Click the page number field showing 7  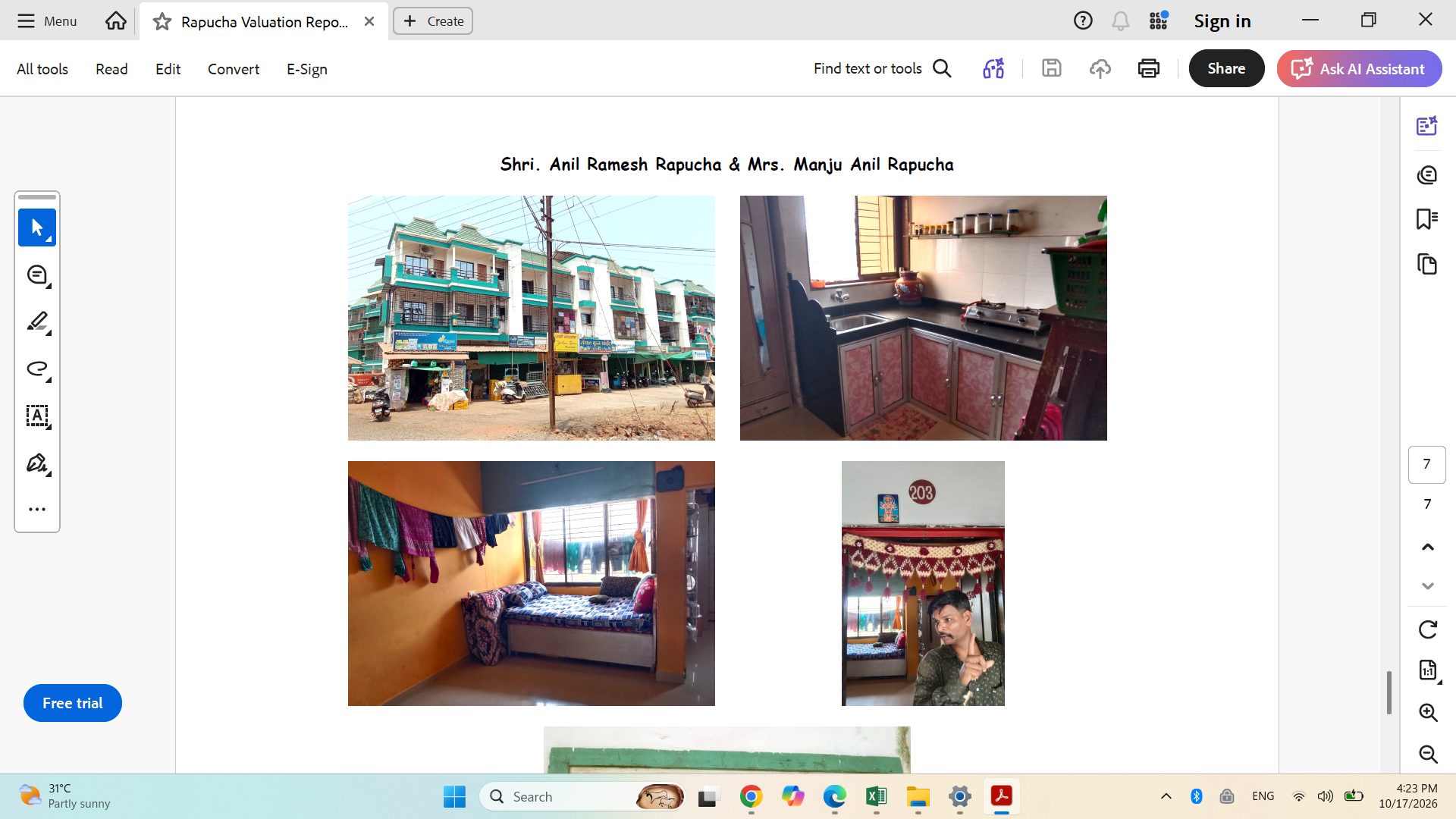[x=1427, y=464]
